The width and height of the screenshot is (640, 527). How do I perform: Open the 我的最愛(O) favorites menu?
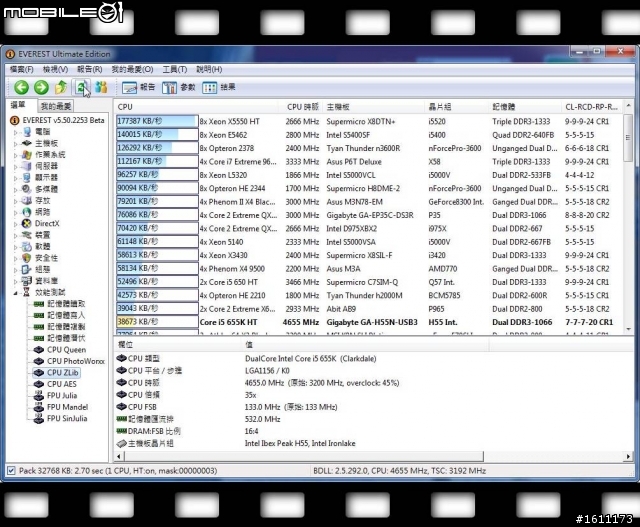click(x=132, y=69)
